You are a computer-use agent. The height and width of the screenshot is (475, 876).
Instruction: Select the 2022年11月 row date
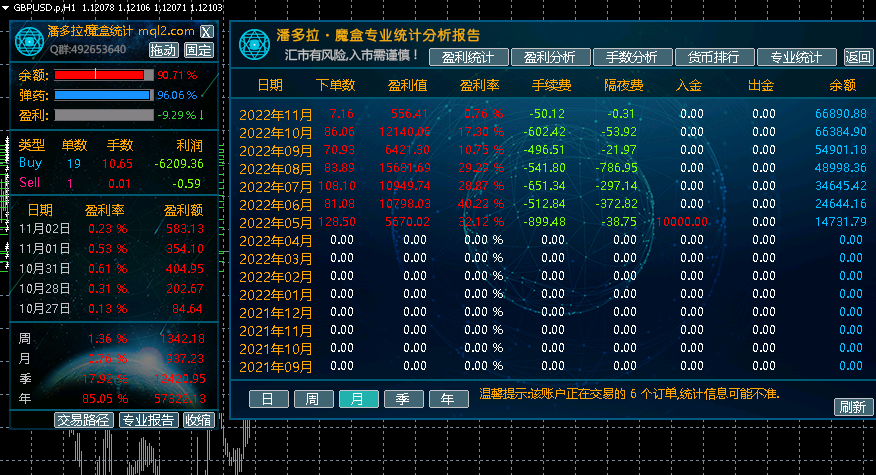pos(275,115)
